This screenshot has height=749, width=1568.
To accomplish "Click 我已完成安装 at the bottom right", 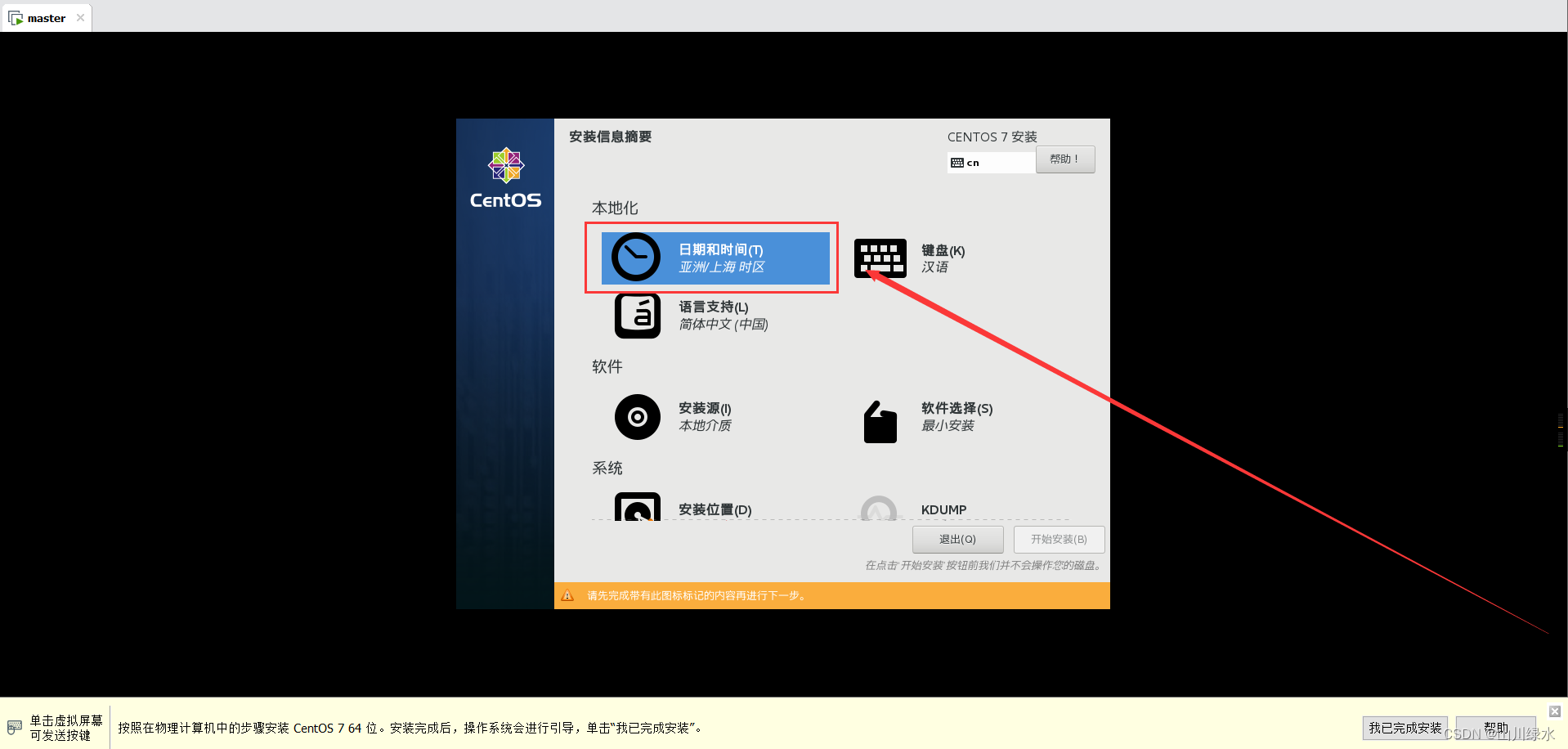I will click(x=1404, y=727).
